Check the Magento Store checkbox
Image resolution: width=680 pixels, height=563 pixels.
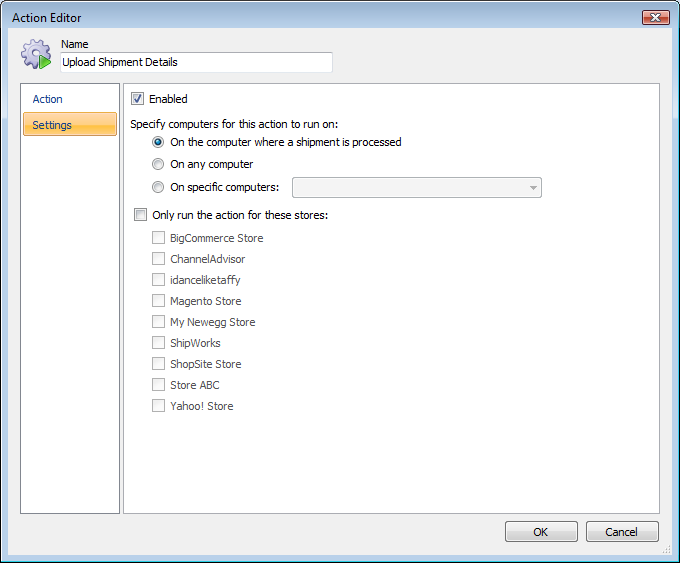coord(158,301)
